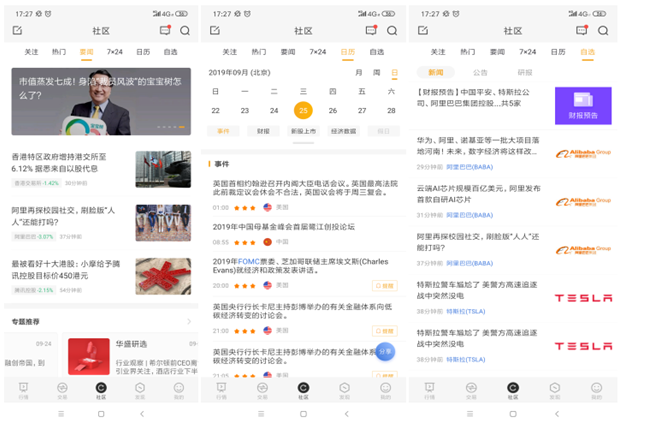Screen dimensions: 654x439
Task: Expand the 专题推荐 section arrow
Action: click(x=188, y=321)
